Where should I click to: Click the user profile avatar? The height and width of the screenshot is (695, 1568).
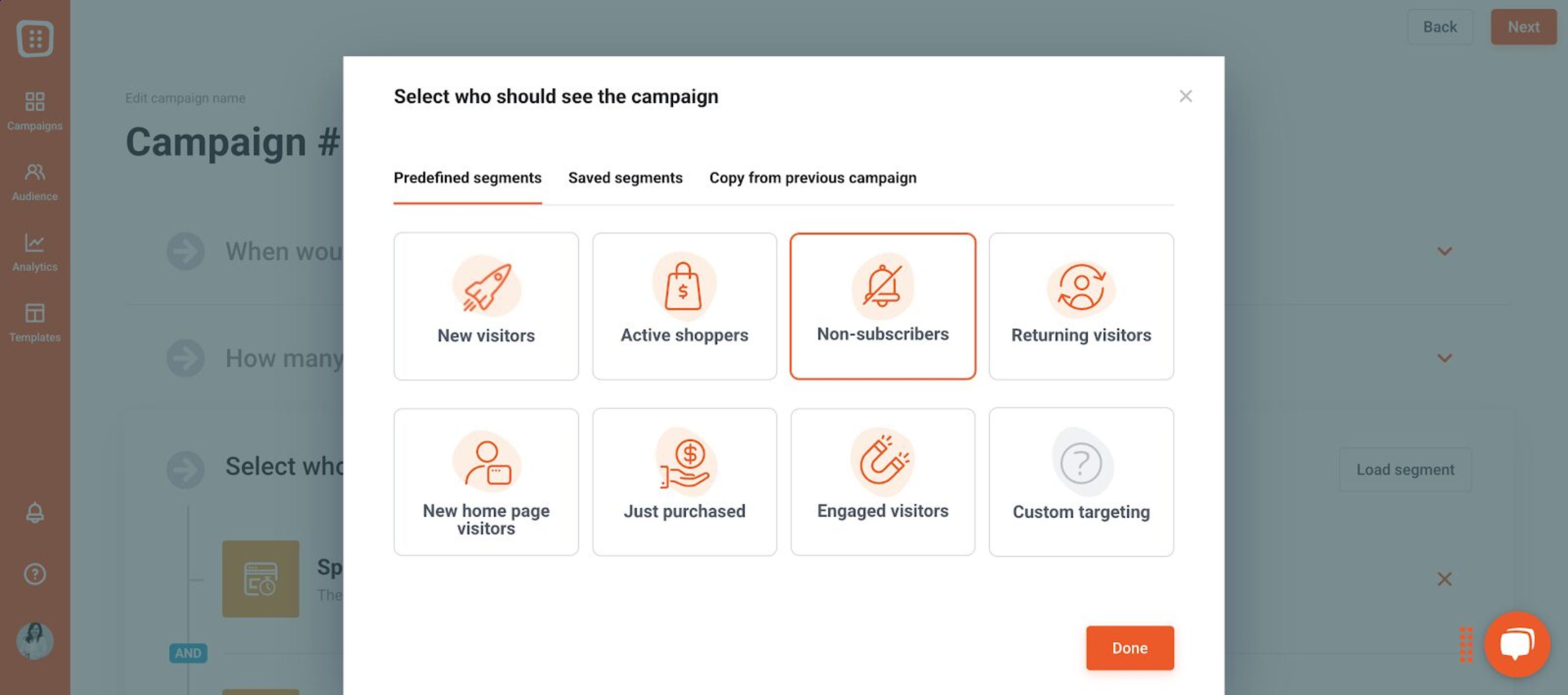(35, 641)
